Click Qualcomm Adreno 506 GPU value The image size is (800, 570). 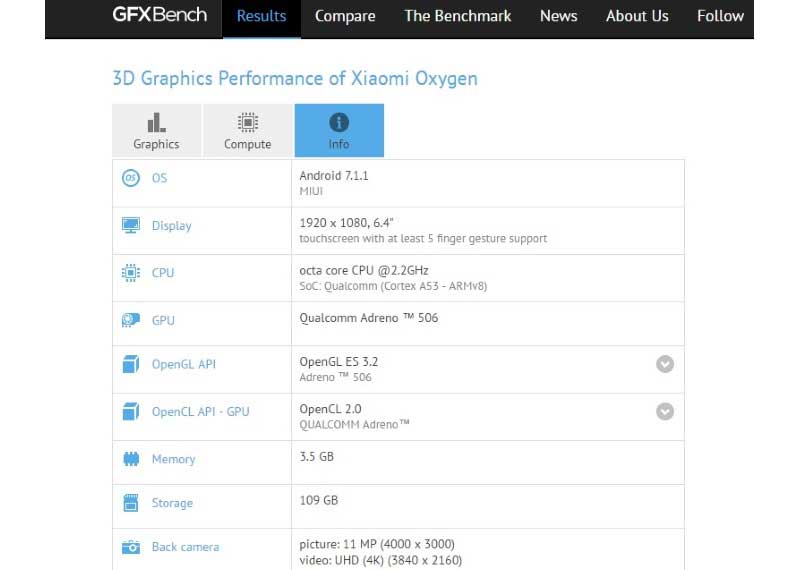pos(368,318)
